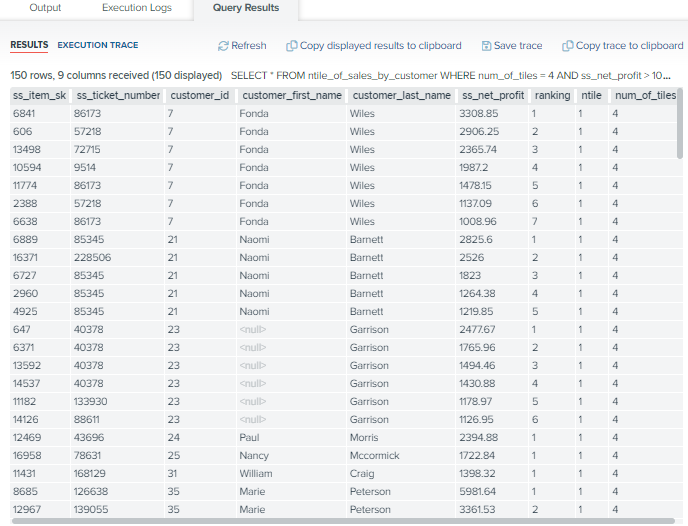
Task: Click ticket number 168129
Action: [90, 473]
